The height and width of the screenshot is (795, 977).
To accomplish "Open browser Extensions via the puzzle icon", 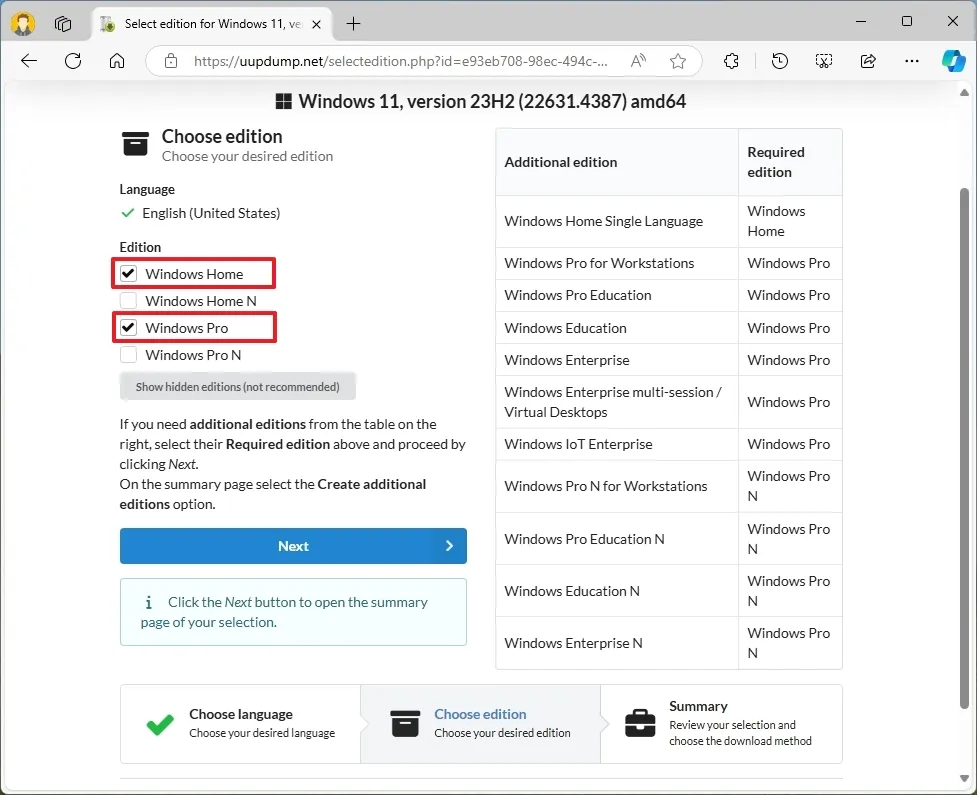I will 731,60.
